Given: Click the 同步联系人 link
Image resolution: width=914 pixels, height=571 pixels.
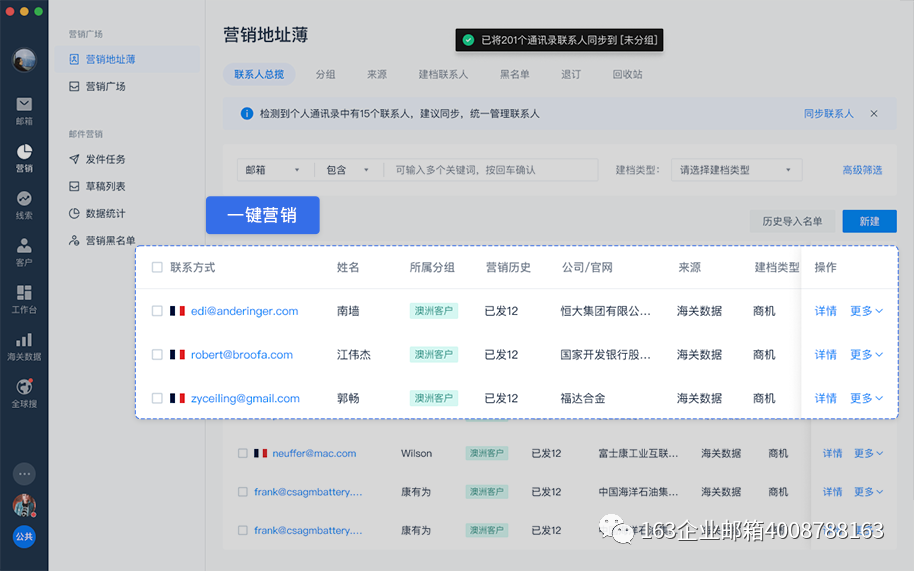Looking at the screenshot, I should pyautogui.click(x=828, y=114).
